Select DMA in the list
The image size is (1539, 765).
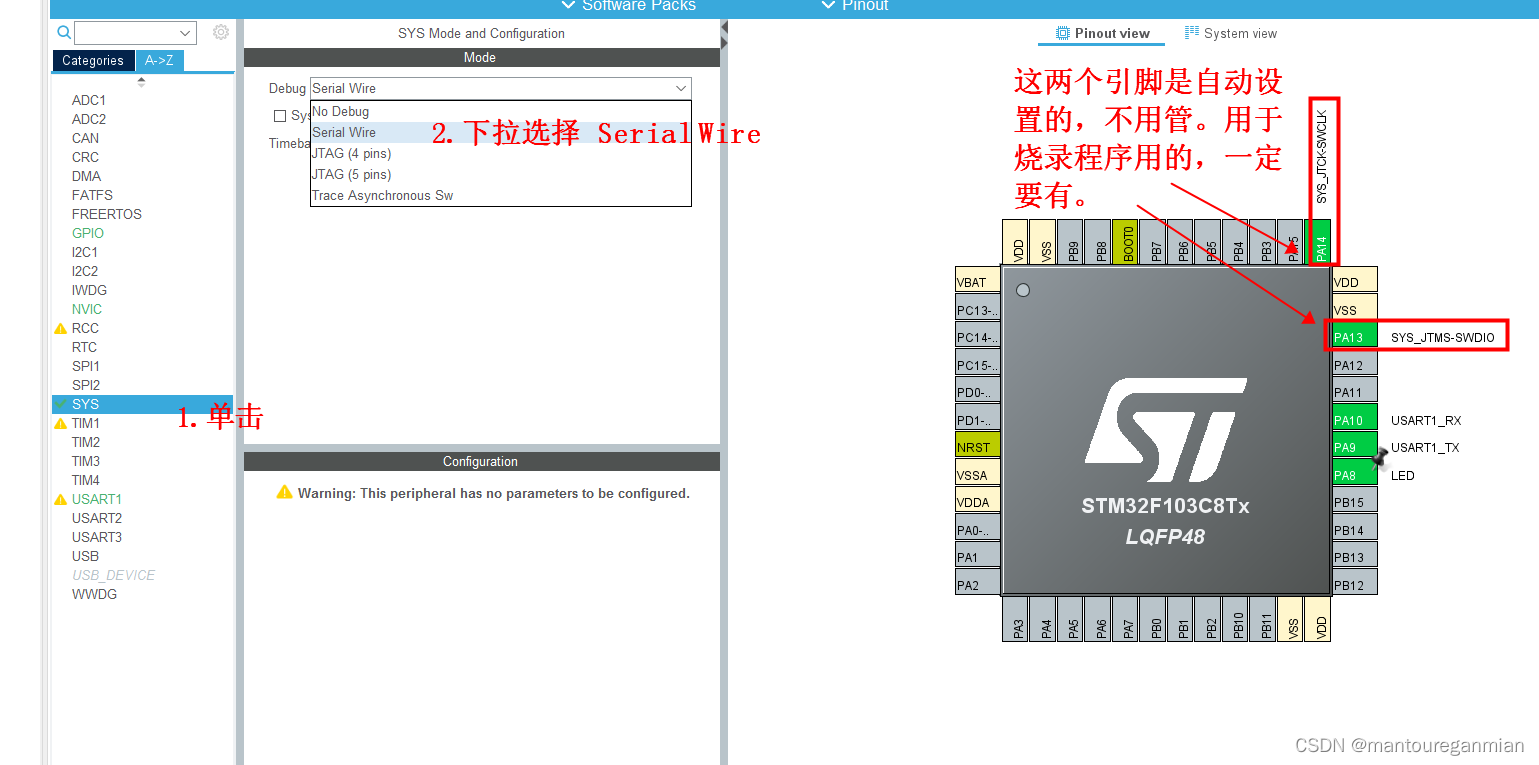pos(86,176)
